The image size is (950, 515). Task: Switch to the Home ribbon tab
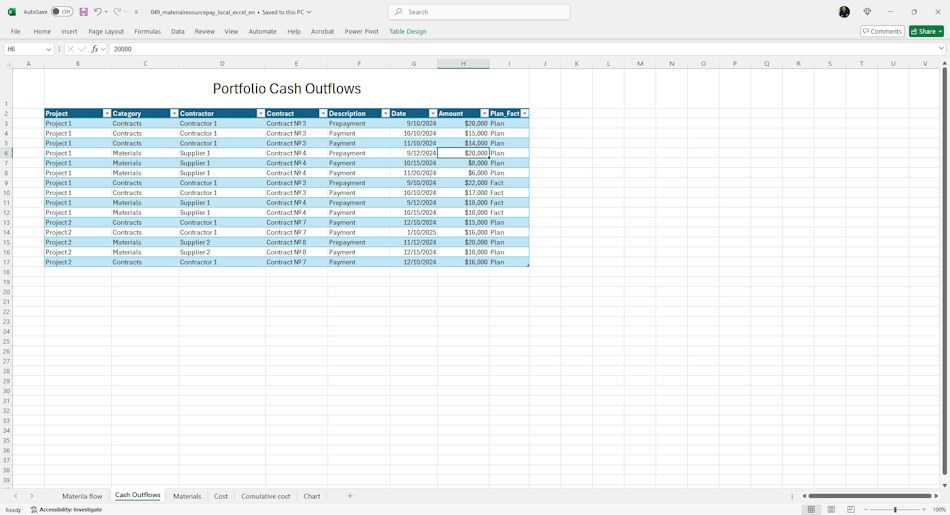(x=42, y=31)
